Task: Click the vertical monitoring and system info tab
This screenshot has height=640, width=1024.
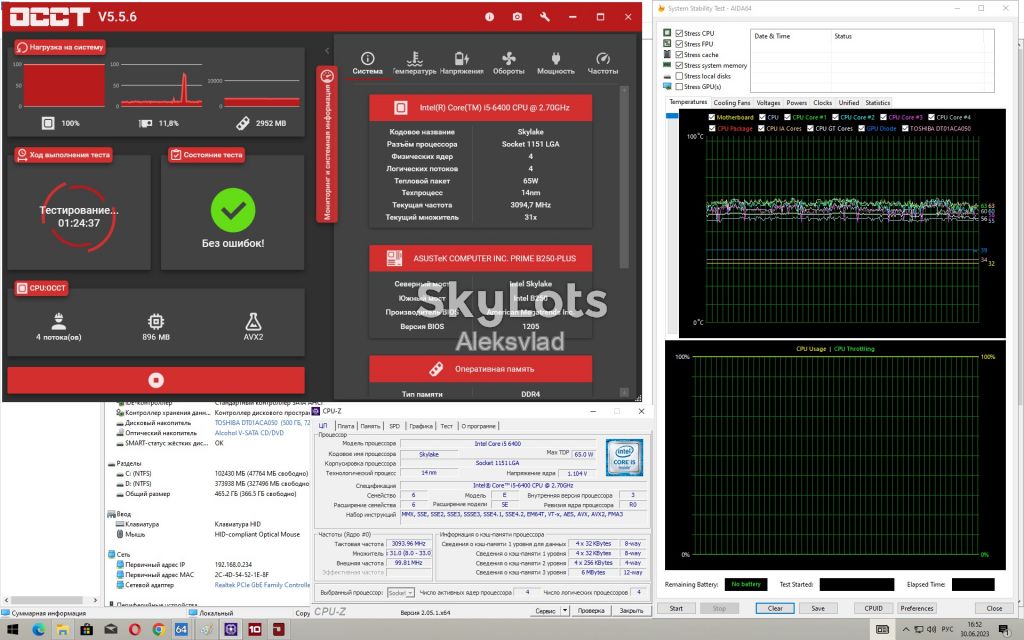Action: pos(327,144)
